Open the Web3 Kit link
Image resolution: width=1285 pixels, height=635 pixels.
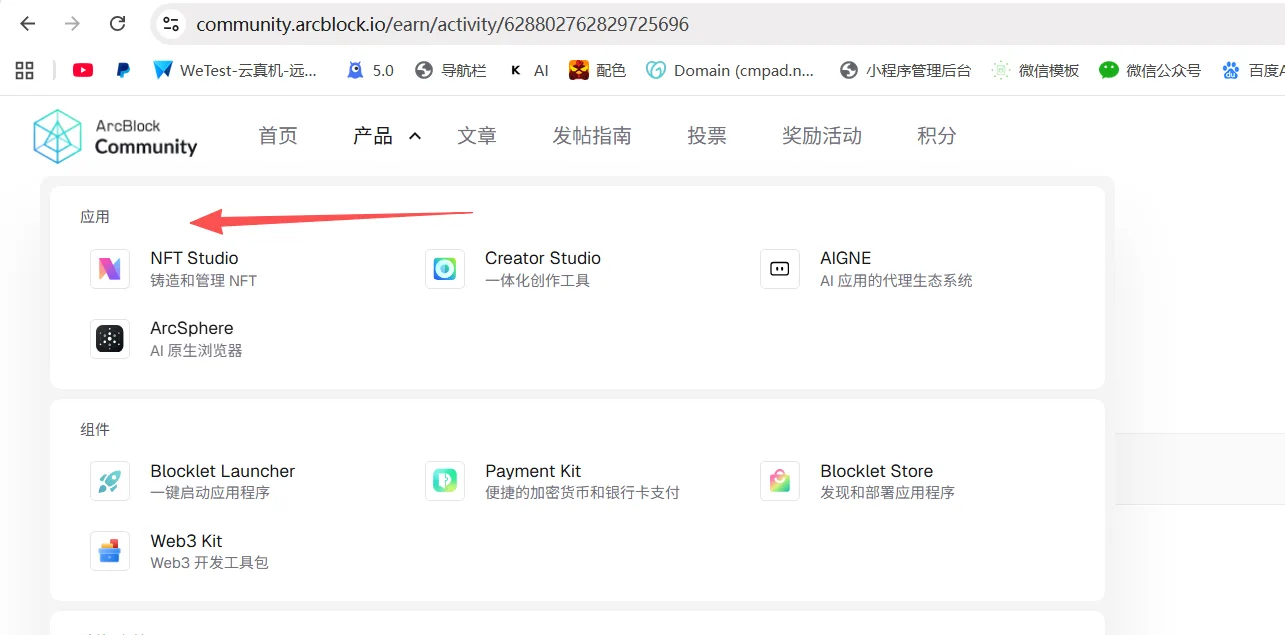pos(187,541)
